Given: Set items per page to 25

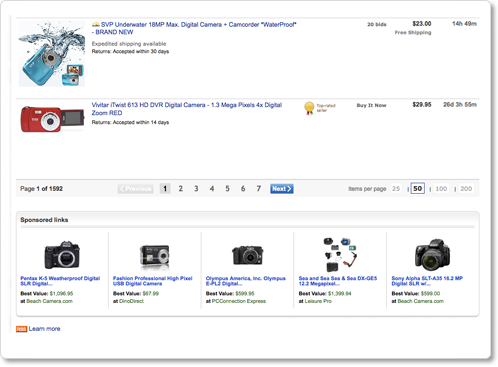Looking at the screenshot, I should (396, 189).
